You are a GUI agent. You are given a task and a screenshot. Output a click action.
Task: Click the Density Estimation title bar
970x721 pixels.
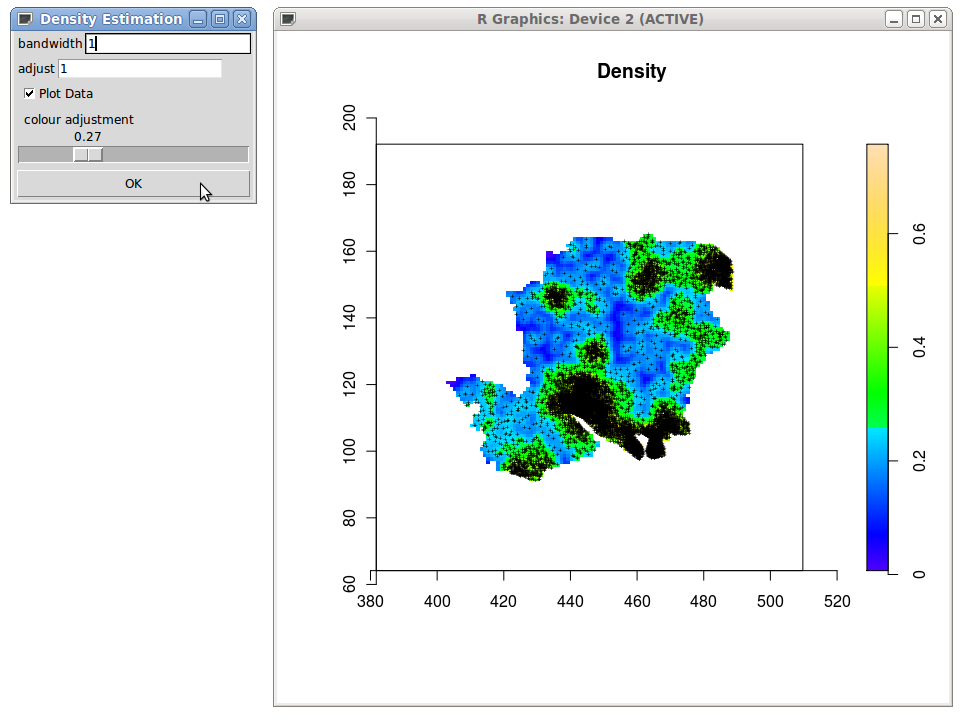coord(111,19)
